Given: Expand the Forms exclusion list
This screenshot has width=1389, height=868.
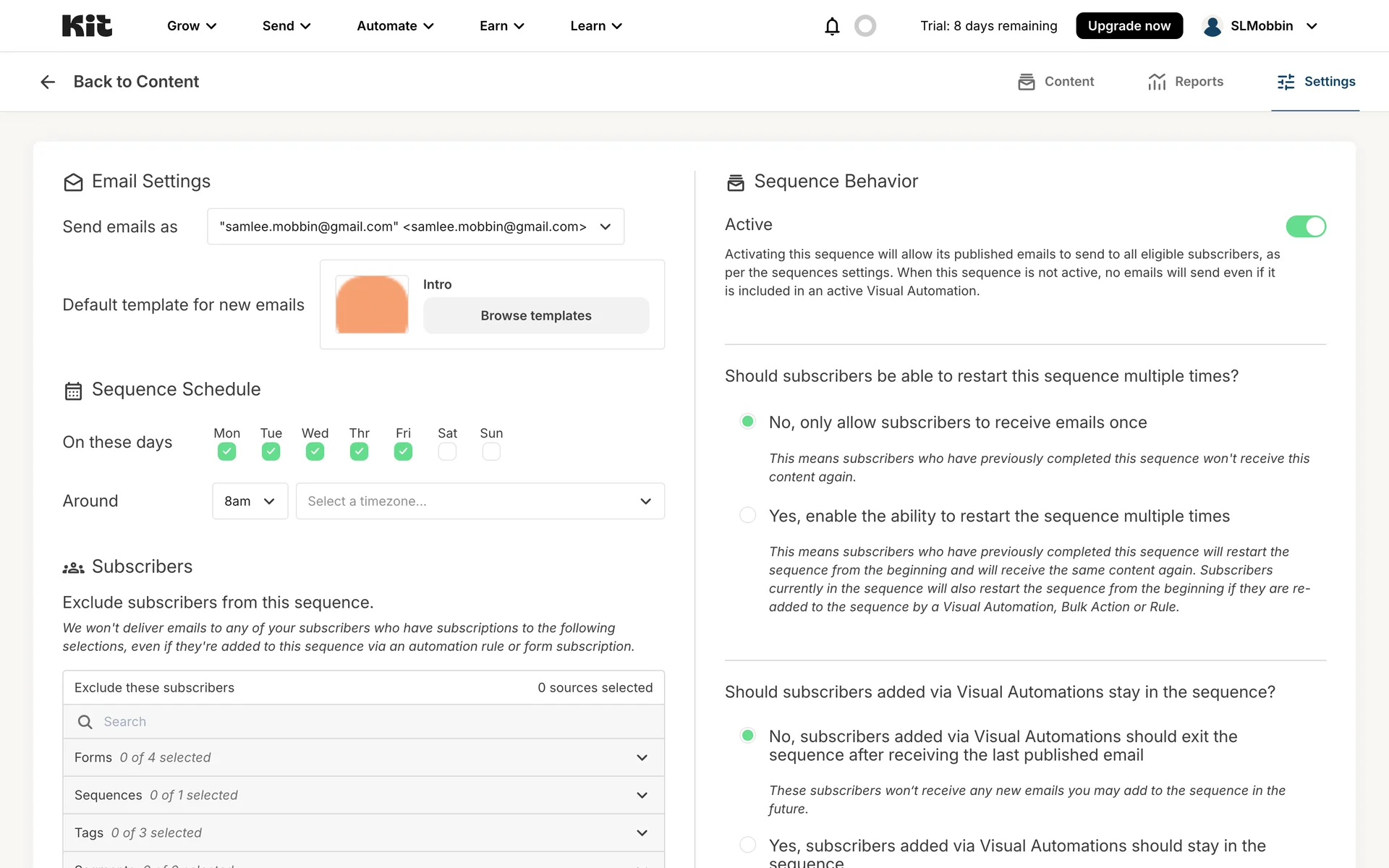Looking at the screenshot, I should pyautogui.click(x=363, y=757).
